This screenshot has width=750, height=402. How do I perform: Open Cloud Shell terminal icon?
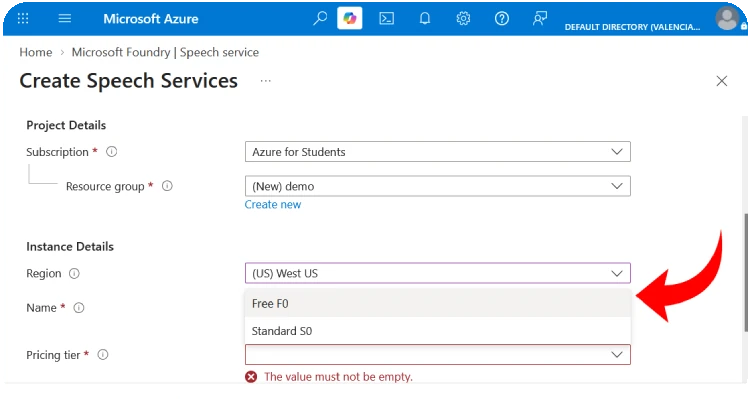coord(386,19)
